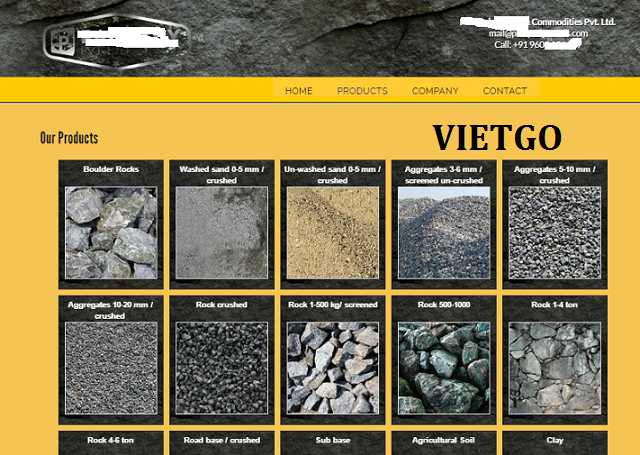The width and height of the screenshot is (640, 455).
Task: View the Aggregates 10-20 mm crushed image
Action: tap(111, 368)
